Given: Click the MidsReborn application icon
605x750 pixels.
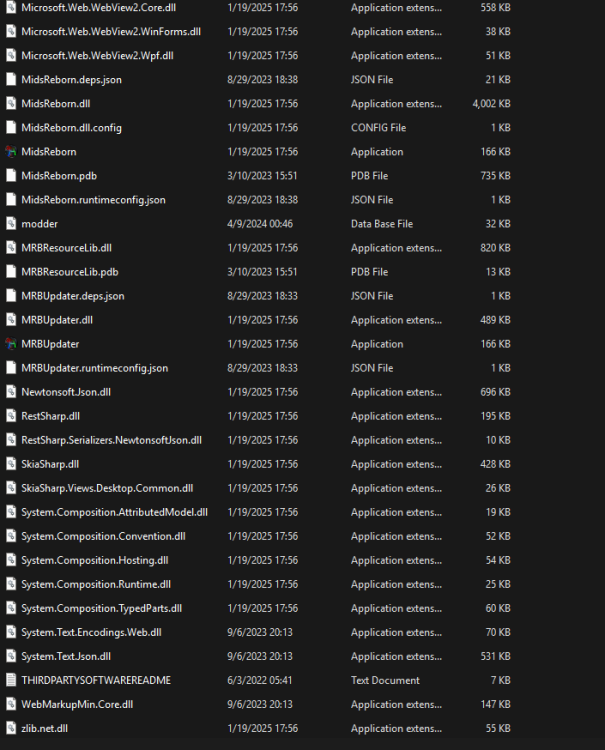Looking at the screenshot, I should [11, 152].
